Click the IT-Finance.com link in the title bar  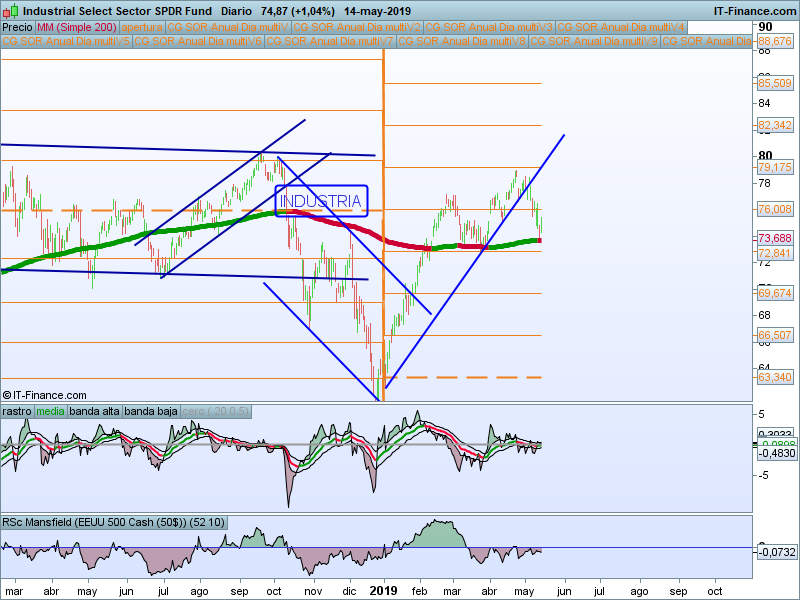(x=755, y=11)
